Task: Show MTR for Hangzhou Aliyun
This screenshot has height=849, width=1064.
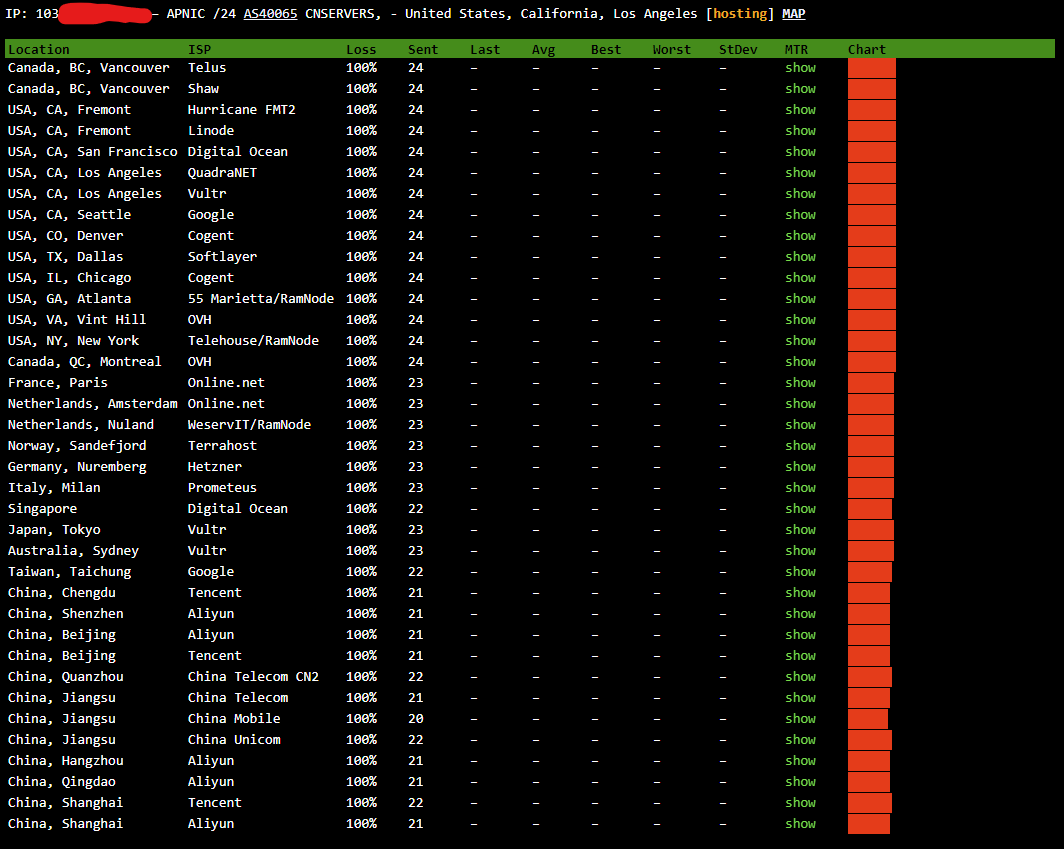Action: [x=801, y=761]
